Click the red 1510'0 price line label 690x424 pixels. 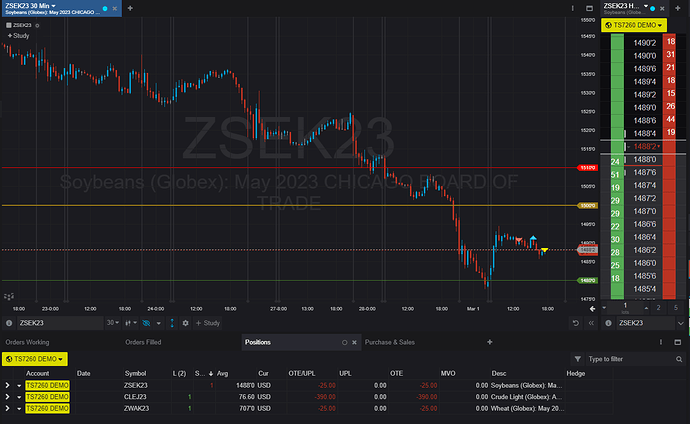587,168
